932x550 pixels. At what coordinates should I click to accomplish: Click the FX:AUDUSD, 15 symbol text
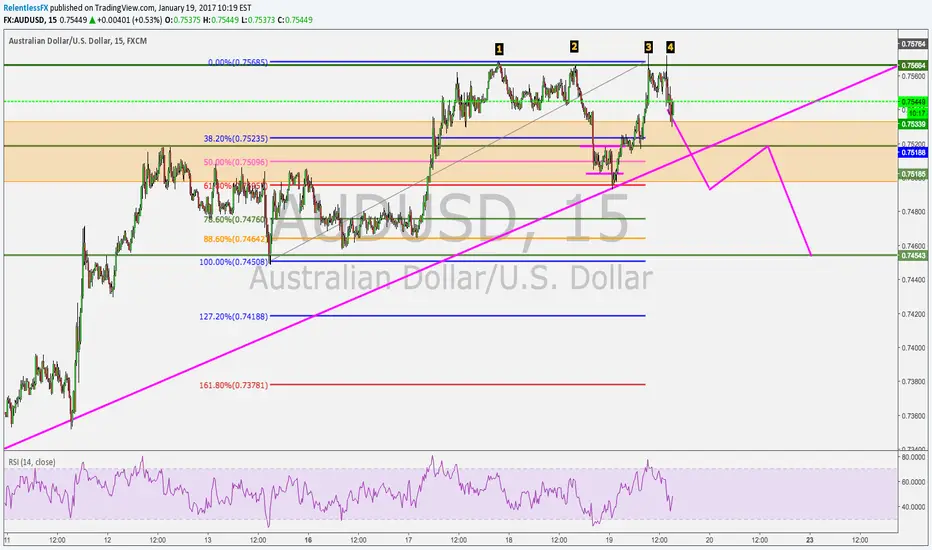click(30, 20)
